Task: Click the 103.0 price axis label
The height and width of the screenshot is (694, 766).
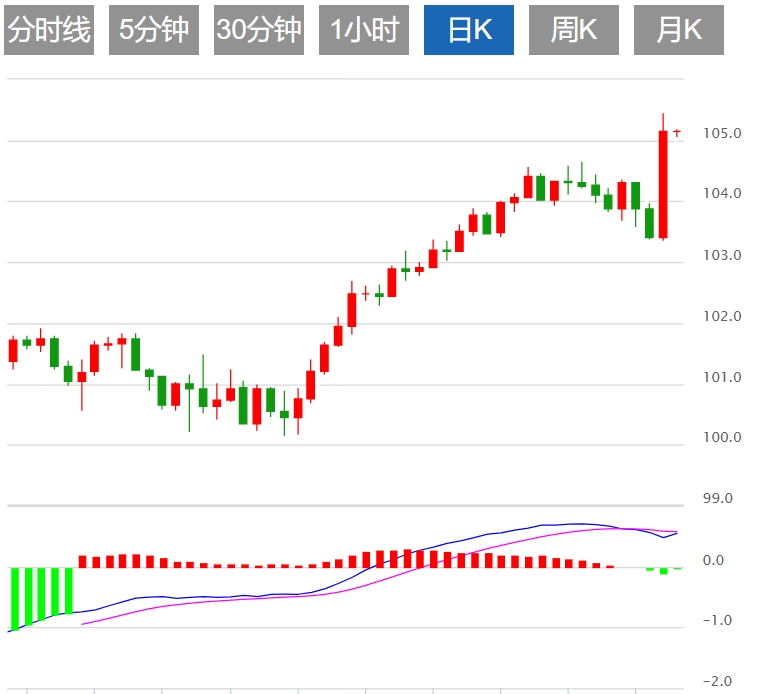Action: coord(720,256)
